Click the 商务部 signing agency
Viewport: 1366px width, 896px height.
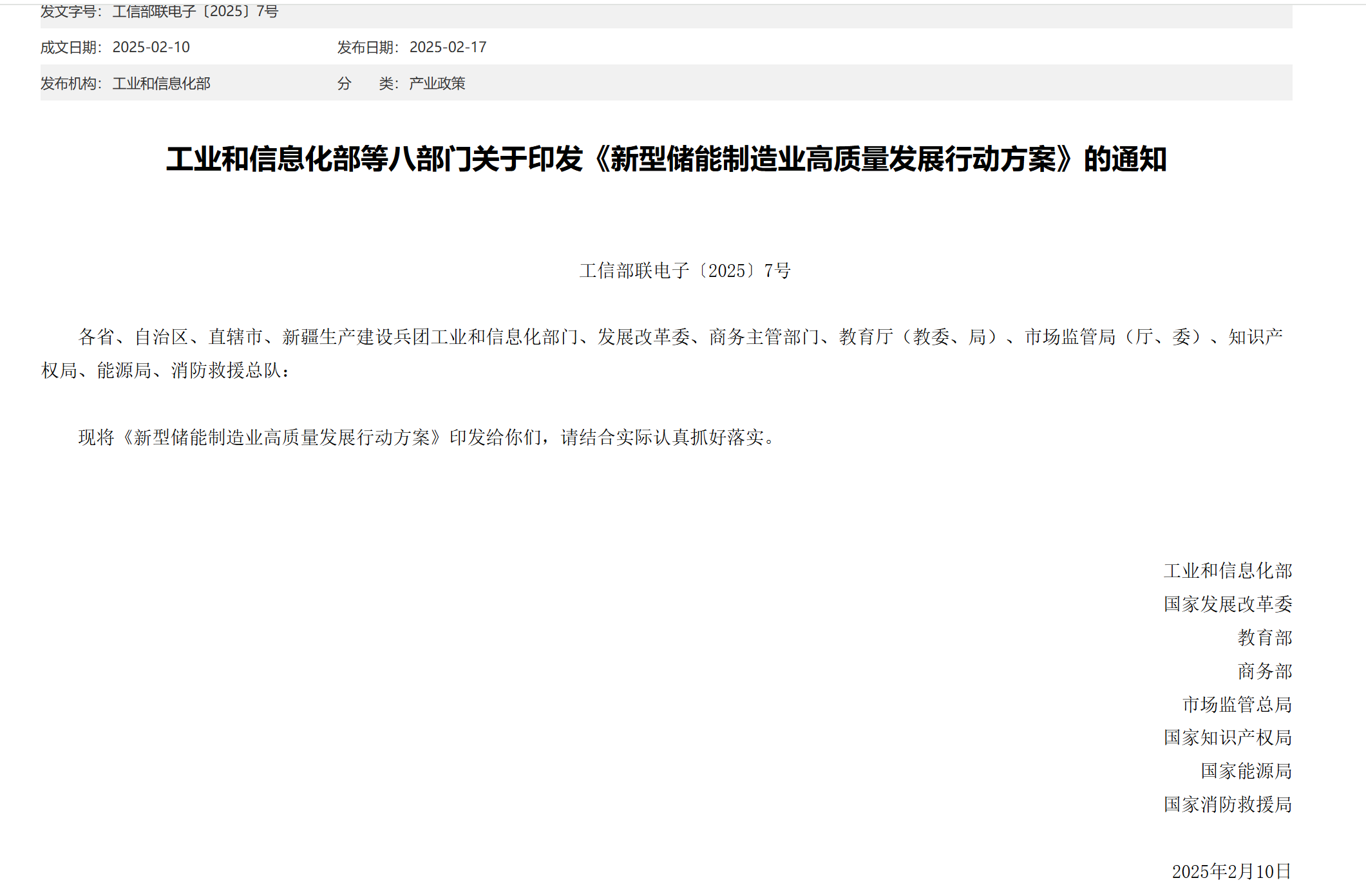click(x=1266, y=671)
